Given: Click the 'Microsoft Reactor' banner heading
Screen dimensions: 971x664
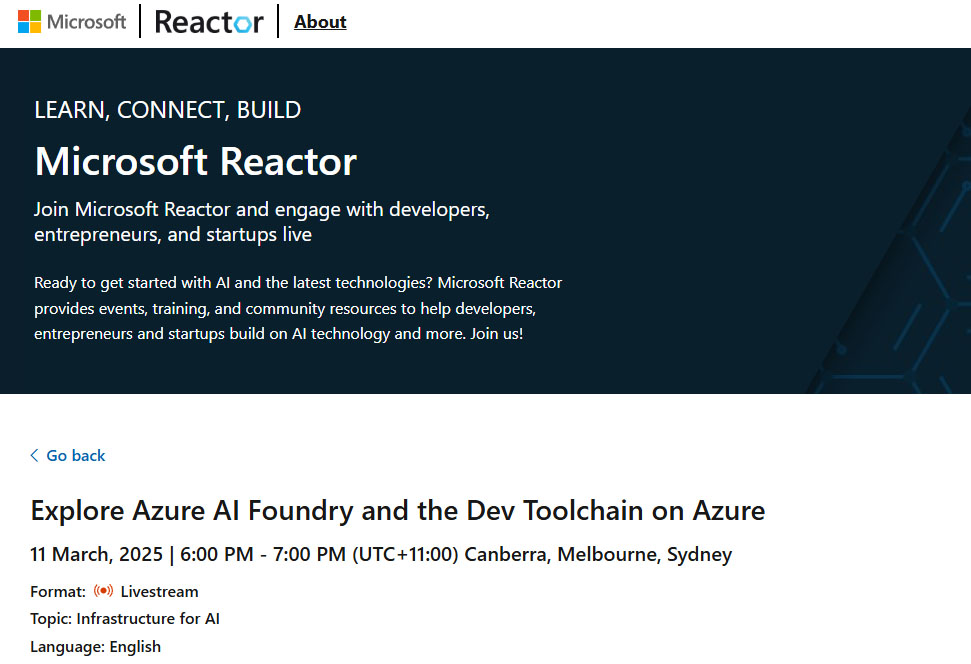Looking at the screenshot, I should point(196,161).
